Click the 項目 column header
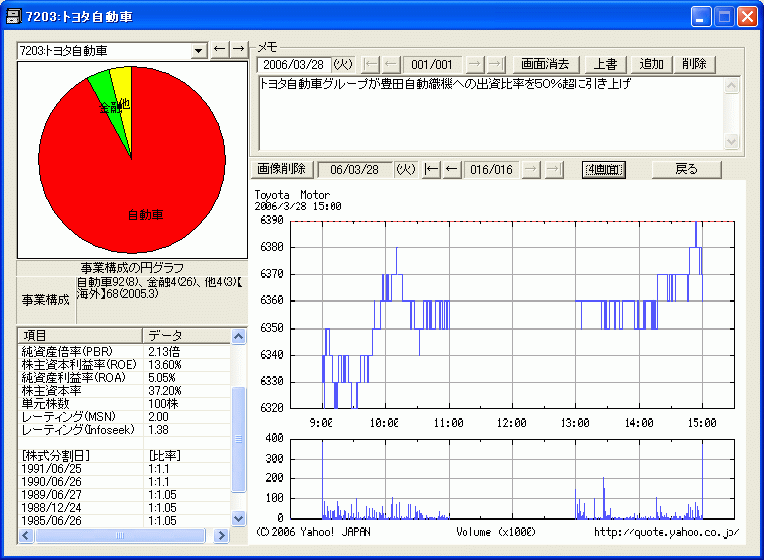Viewport: 764px width, 560px height. (x=80, y=335)
